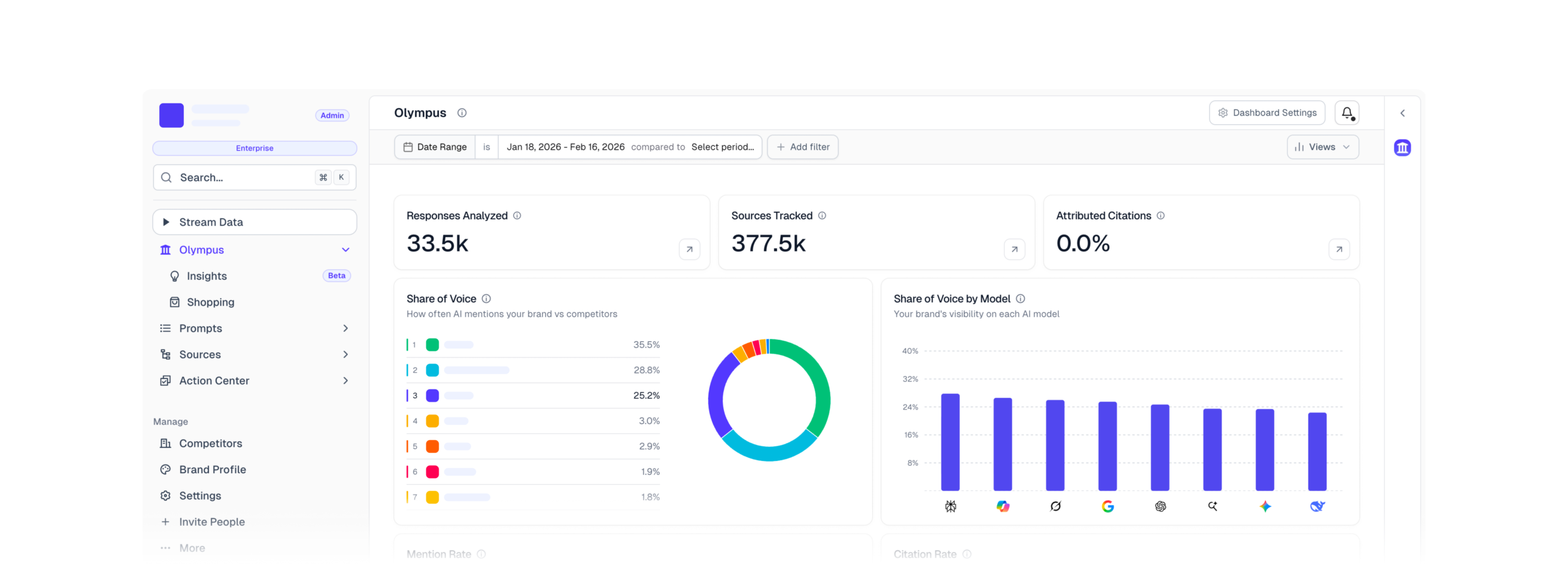Viewport: 1568px width, 565px height.
Task: Open the Select period comparison dropdown
Action: (x=722, y=147)
